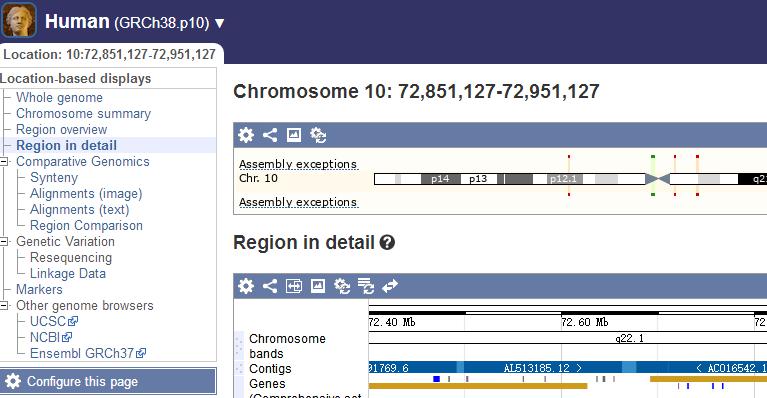
Task: Open configure gear in chromosome panel toolbar
Action: coord(246,134)
